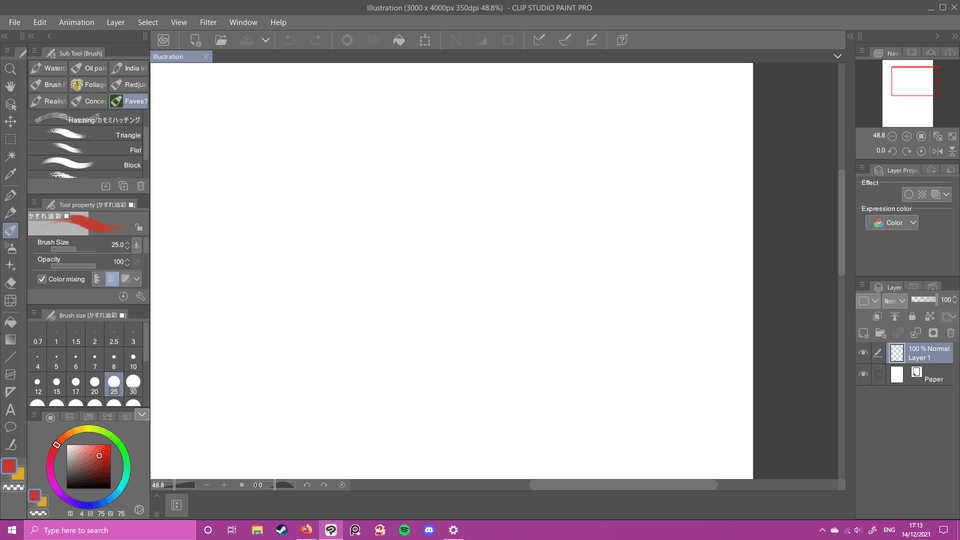Click the Scale/Rotate transform icon
The width and height of the screenshot is (960, 540).
424,40
